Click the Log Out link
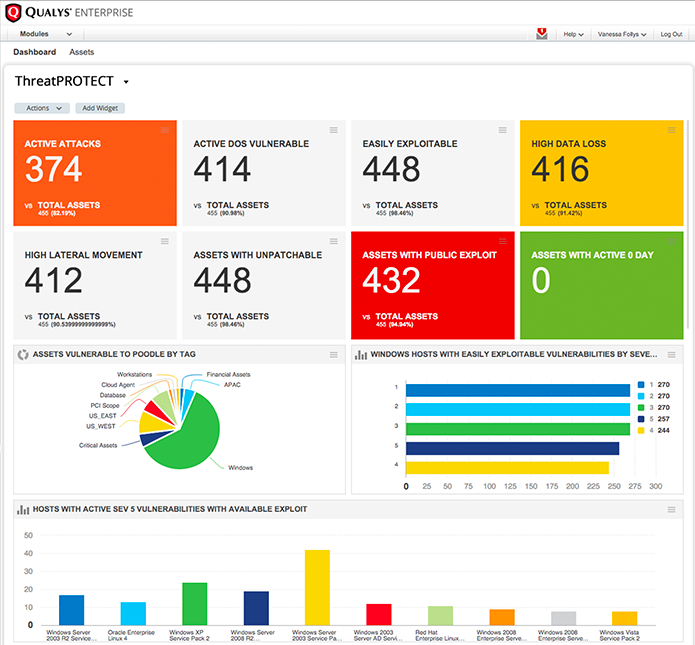 pyautogui.click(x=671, y=34)
